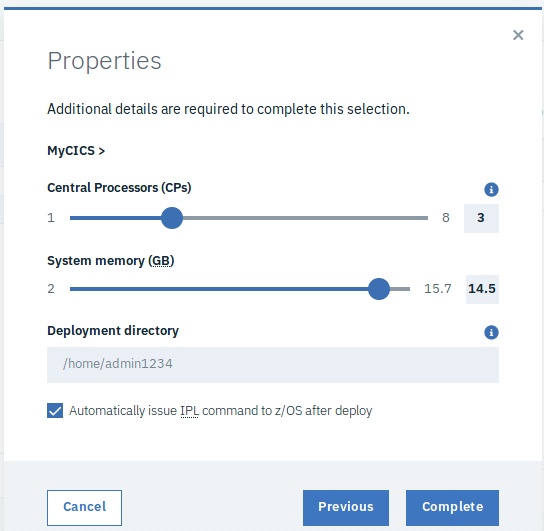This screenshot has height=531, width=544.
Task: Click the underlined IPL abbreviation
Action: pos(189,411)
